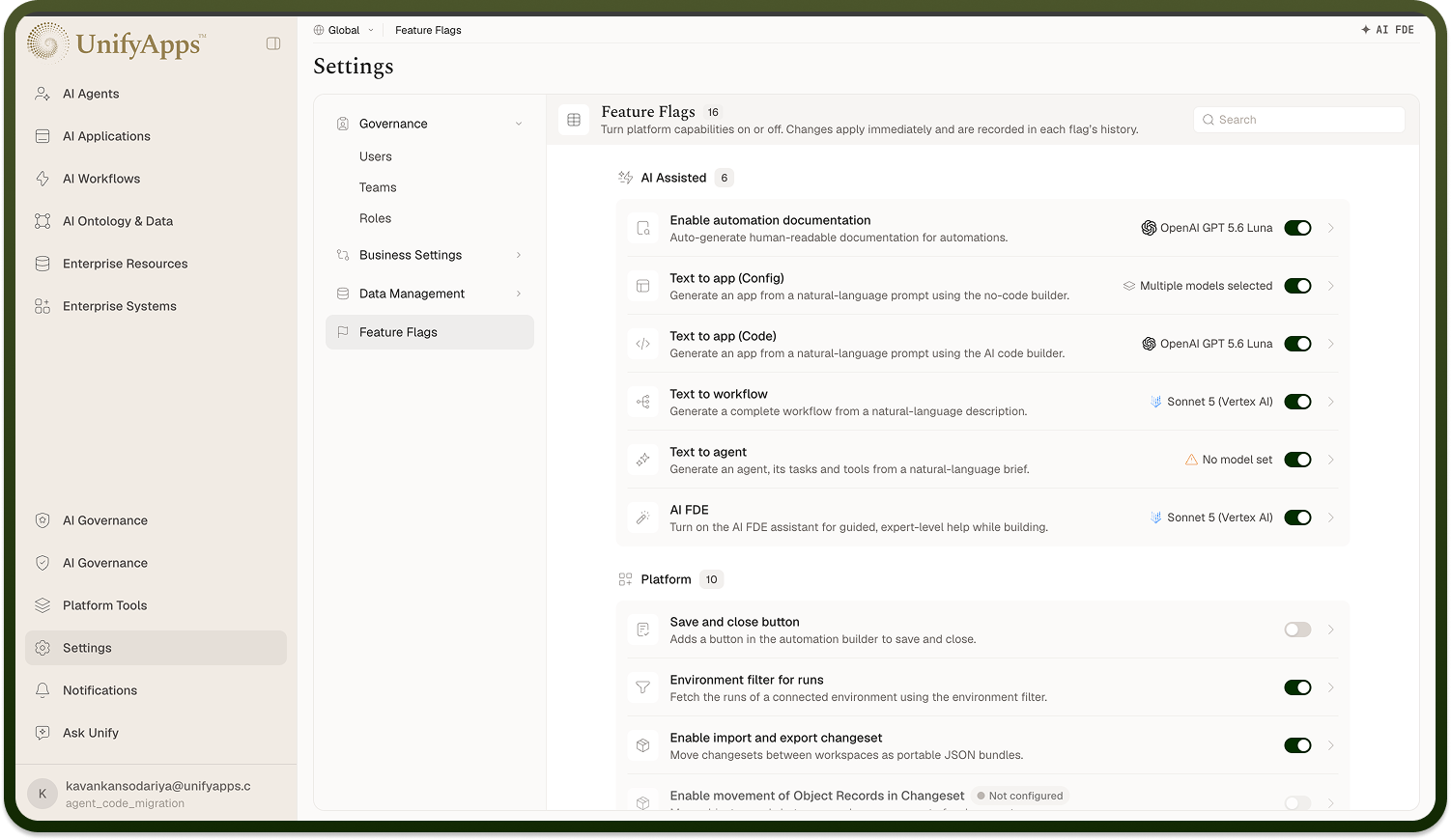Click the AI FDE sparkle button
Screen dimensions: 1451x840
click(1387, 30)
